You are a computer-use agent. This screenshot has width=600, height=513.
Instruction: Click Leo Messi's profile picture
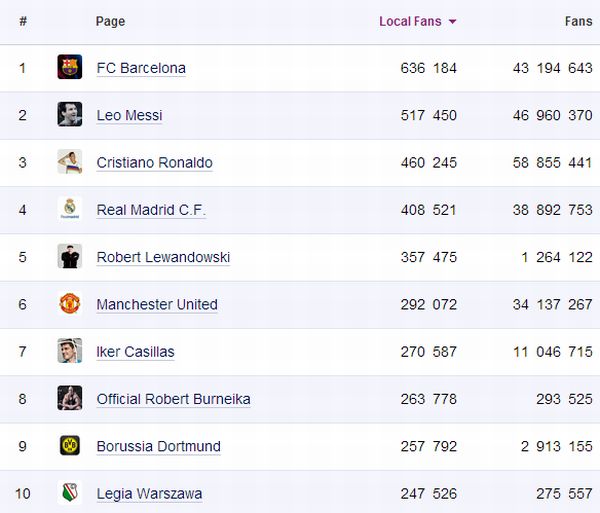pos(69,114)
